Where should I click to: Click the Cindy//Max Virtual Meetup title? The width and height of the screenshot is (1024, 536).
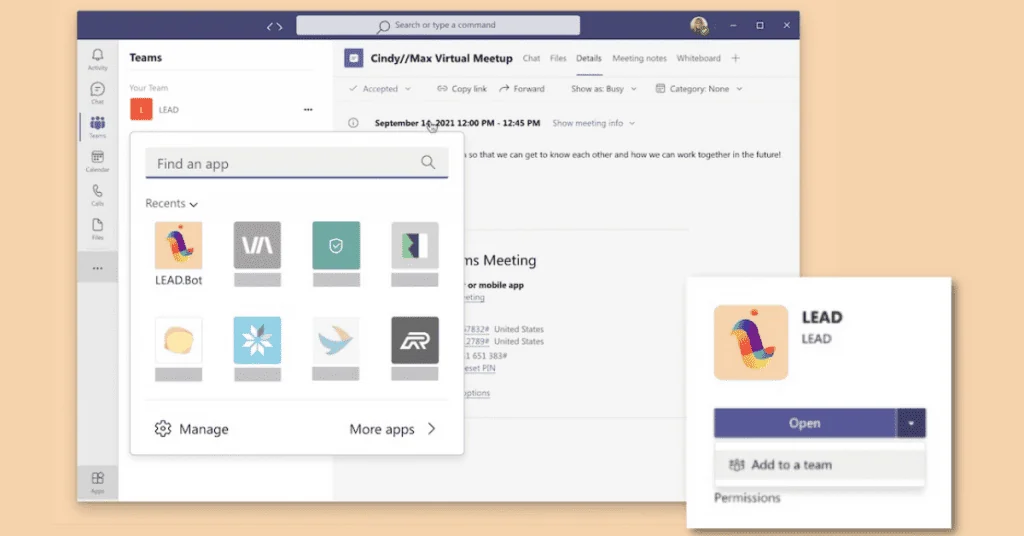tap(441, 58)
